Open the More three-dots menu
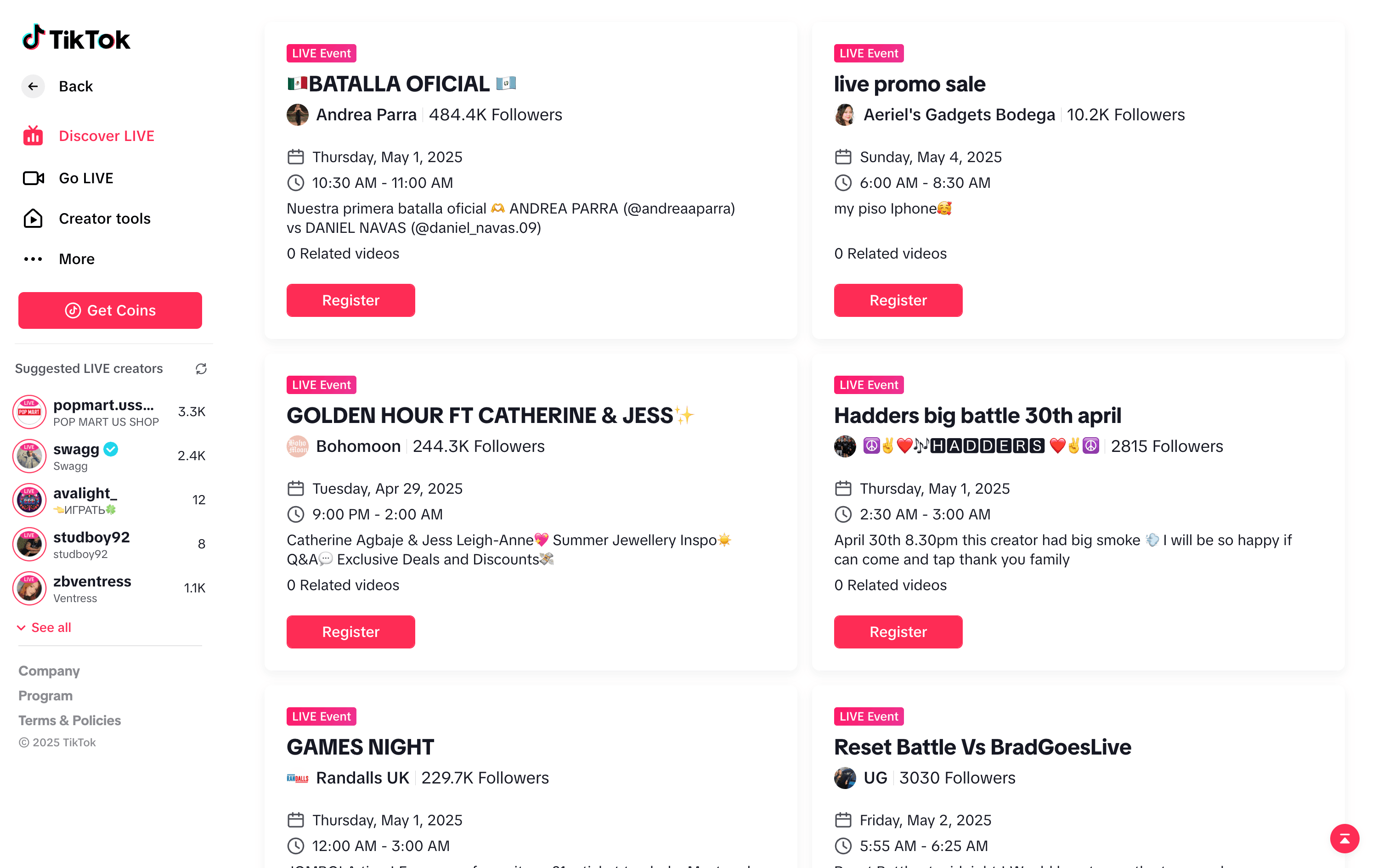 pyautogui.click(x=33, y=259)
